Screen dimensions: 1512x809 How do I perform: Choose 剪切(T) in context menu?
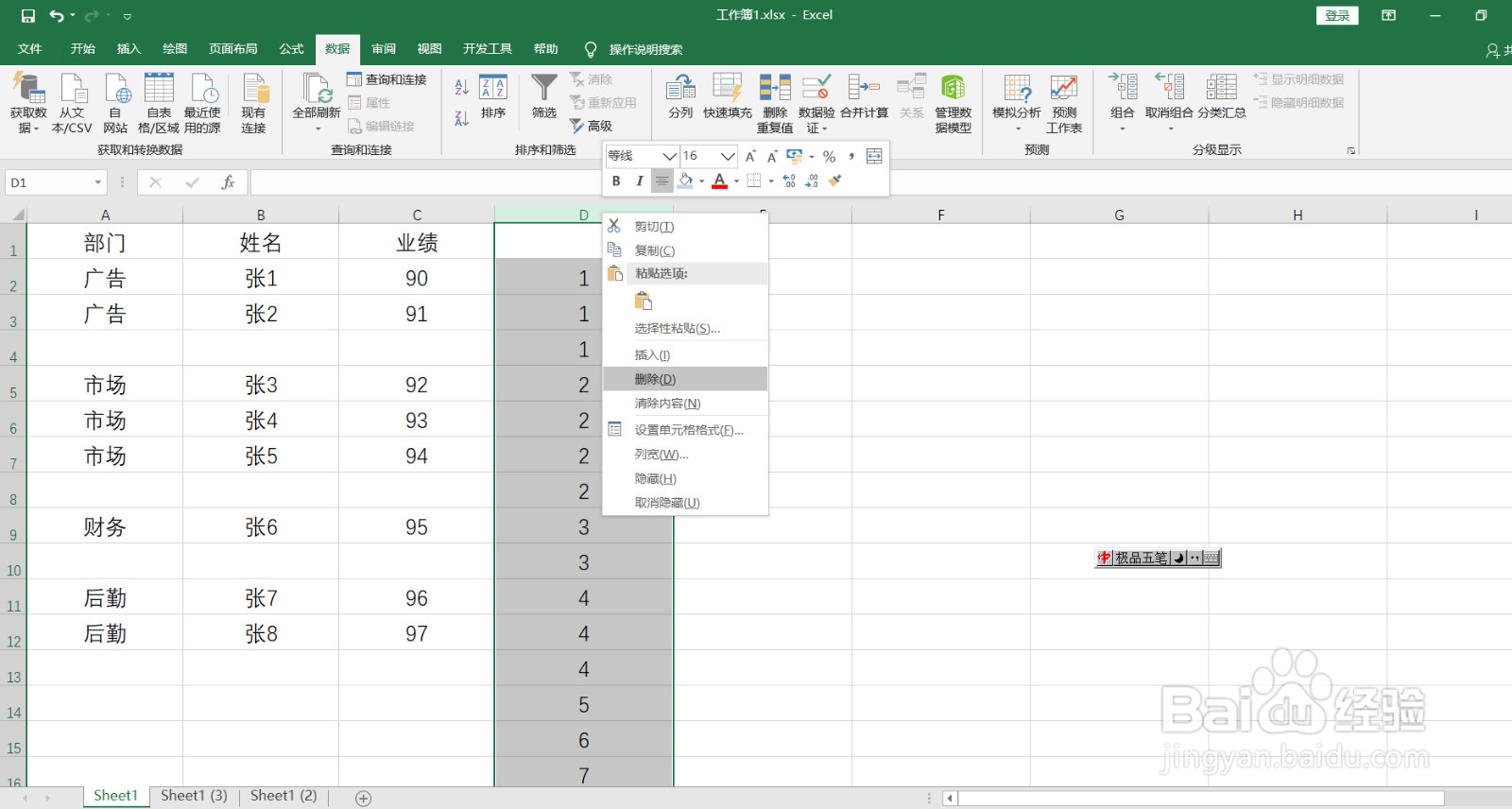[x=685, y=227]
